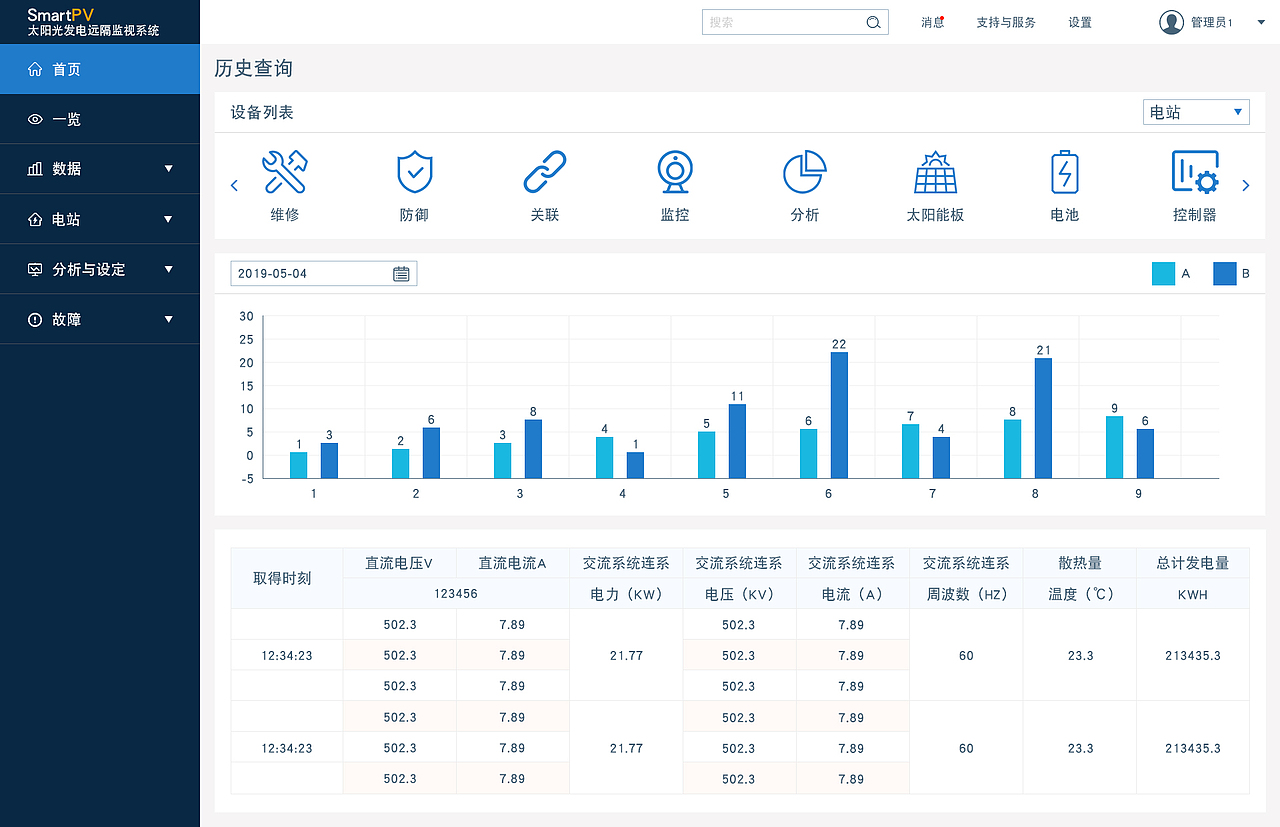Expand the 故障 sidebar submenu arrow
The width and height of the screenshot is (1280, 827).
(x=168, y=318)
